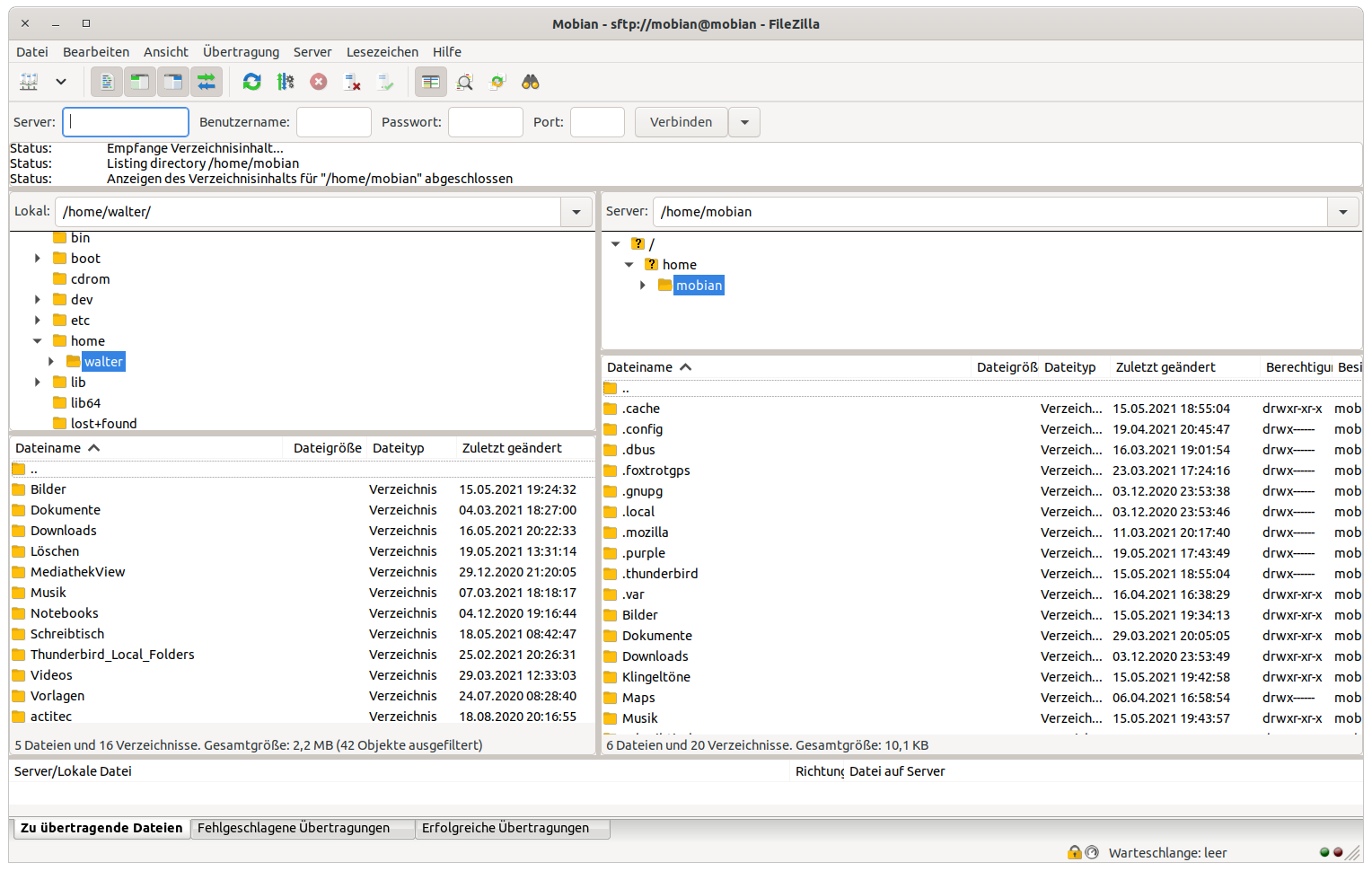This screenshot has width=1372, height=871.
Task: Cancel the current operation with the red X icon
Action: coord(319,82)
